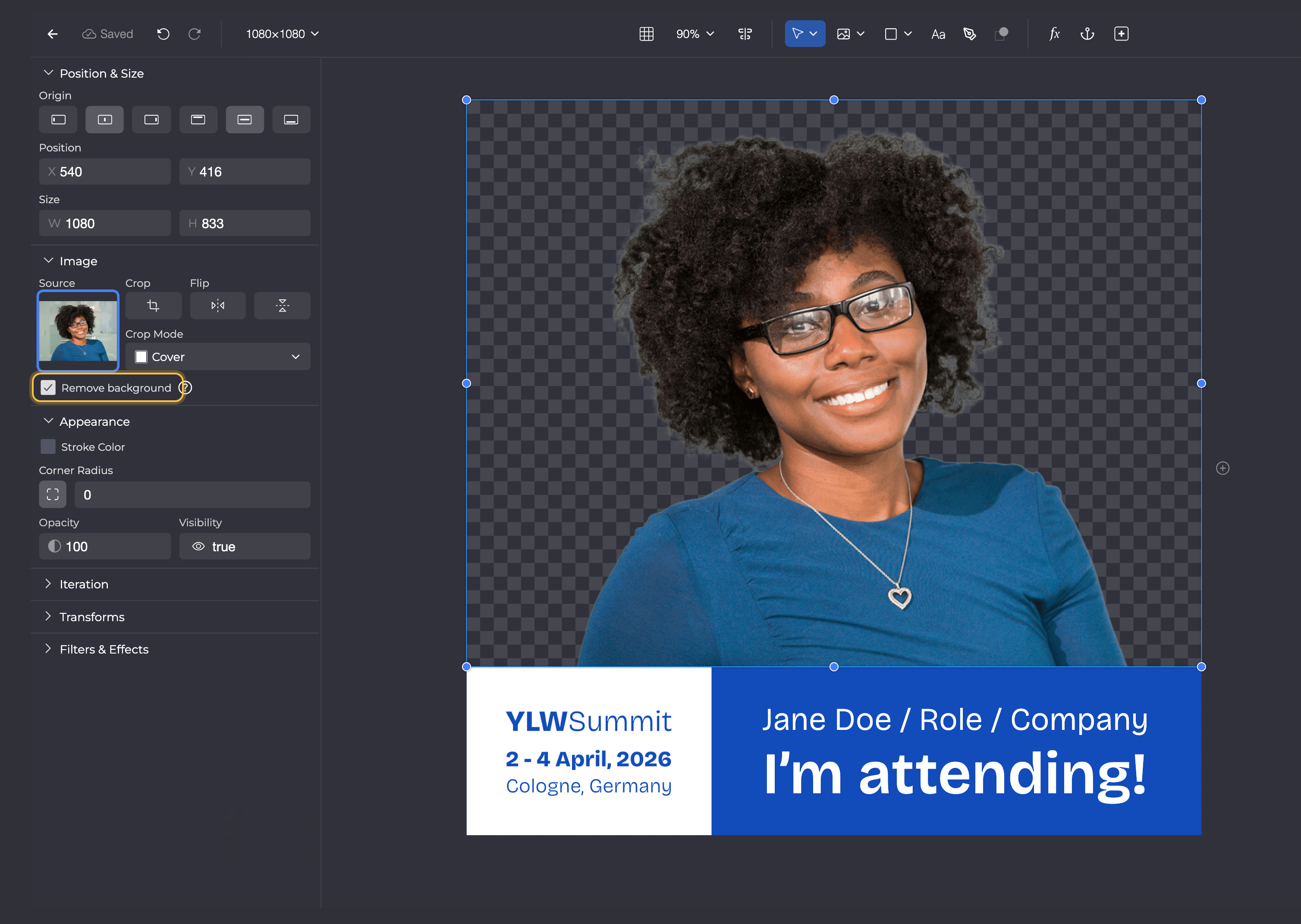This screenshot has width=1301, height=924.
Task: Click the add element plus-square icon
Action: (x=1121, y=34)
